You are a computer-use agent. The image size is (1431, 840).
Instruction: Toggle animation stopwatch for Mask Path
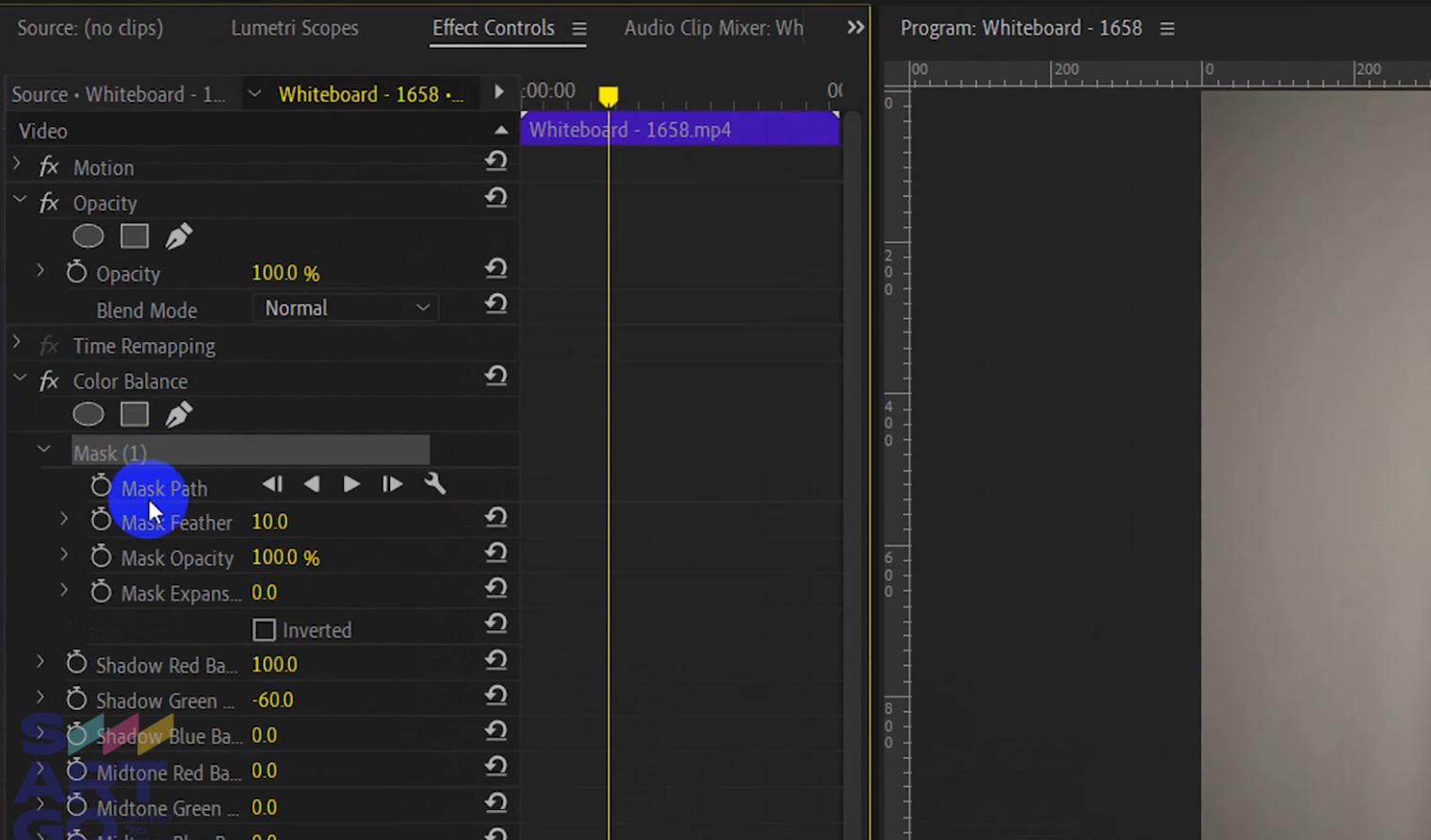[101, 487]
